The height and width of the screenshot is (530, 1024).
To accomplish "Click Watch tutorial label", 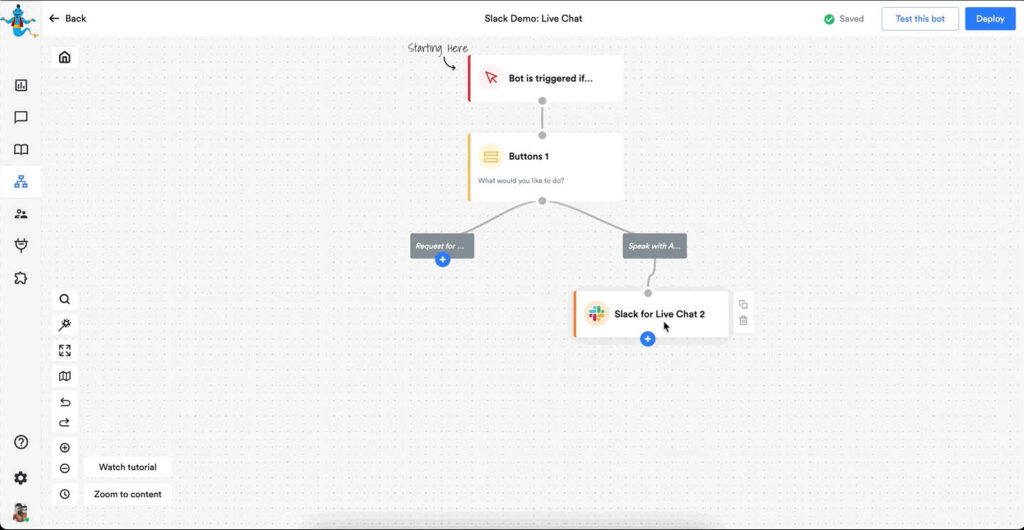I will pos(127,467).
